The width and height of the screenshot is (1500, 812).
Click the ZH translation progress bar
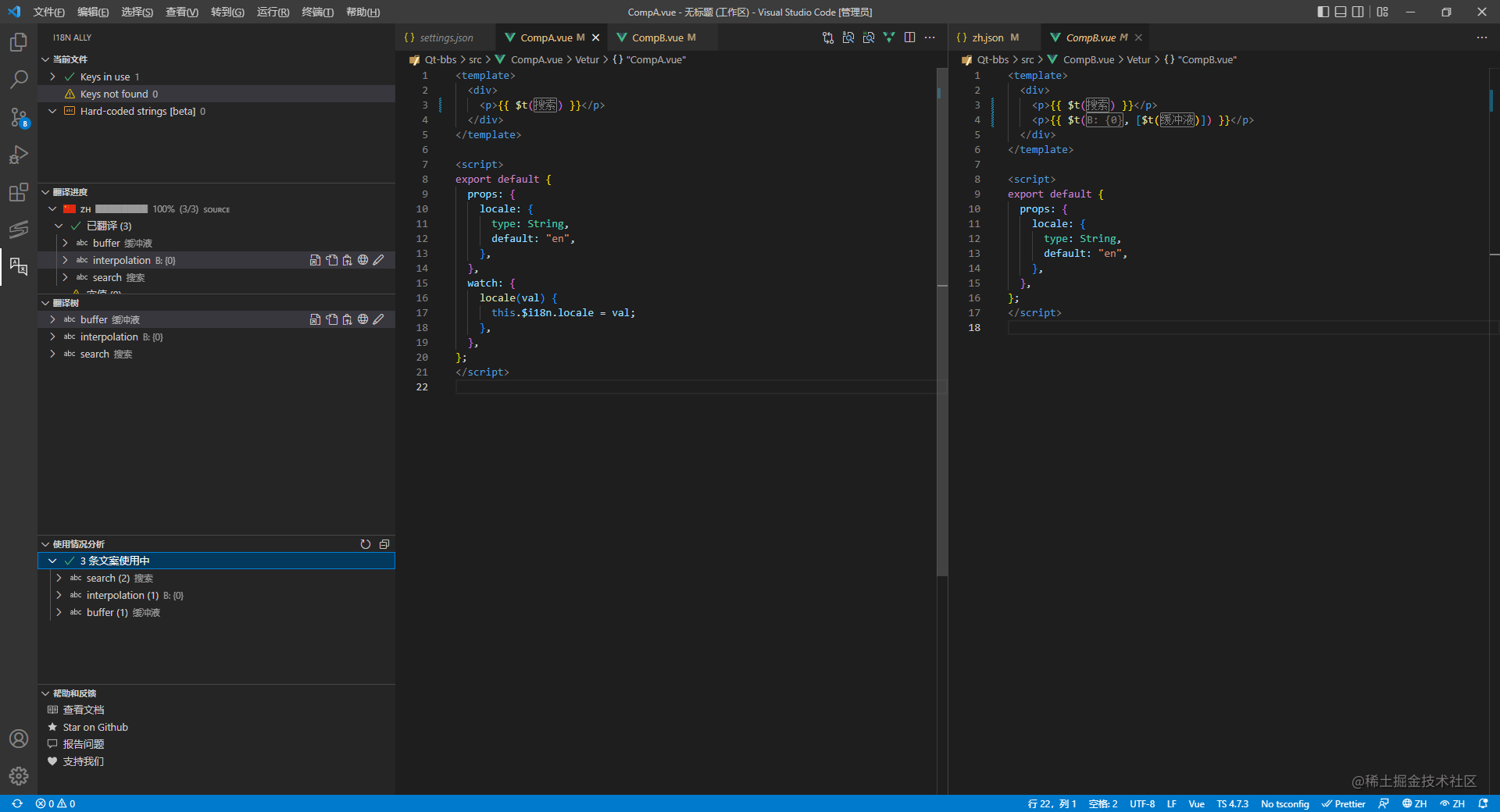123,208
